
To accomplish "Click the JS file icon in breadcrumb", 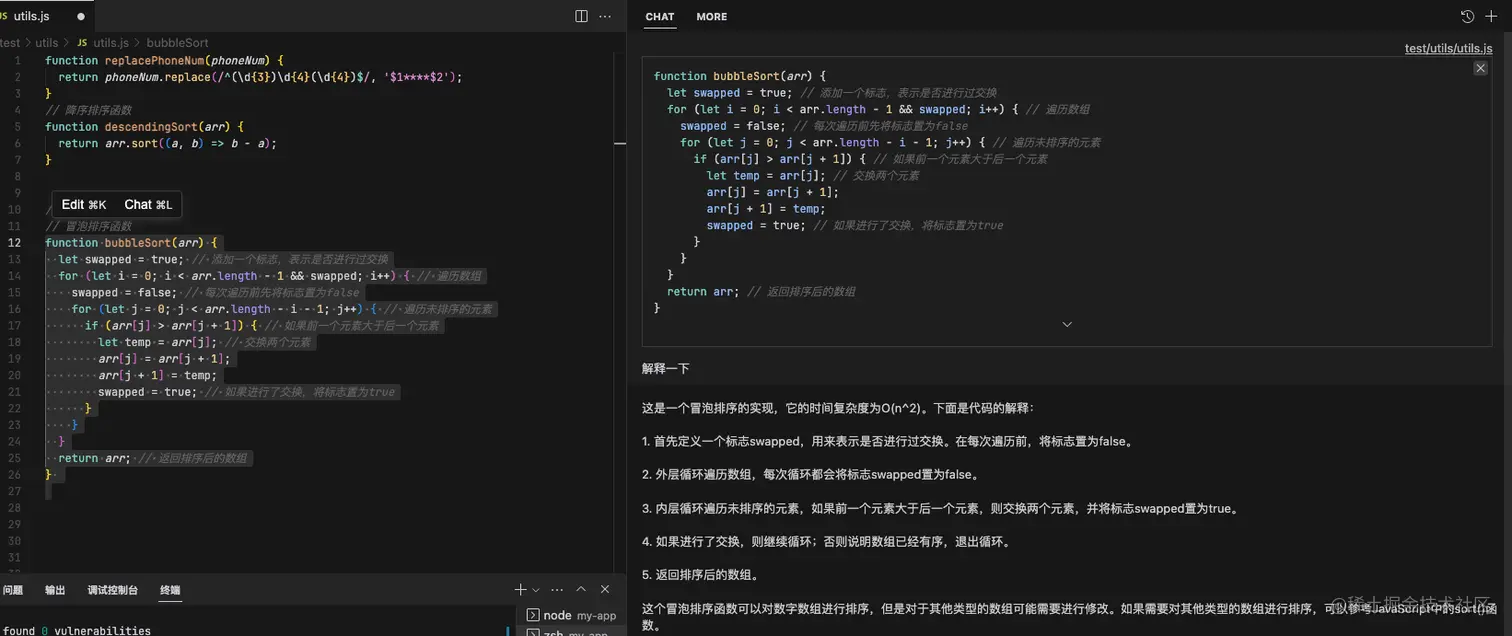I will click(x=82, y=43).
